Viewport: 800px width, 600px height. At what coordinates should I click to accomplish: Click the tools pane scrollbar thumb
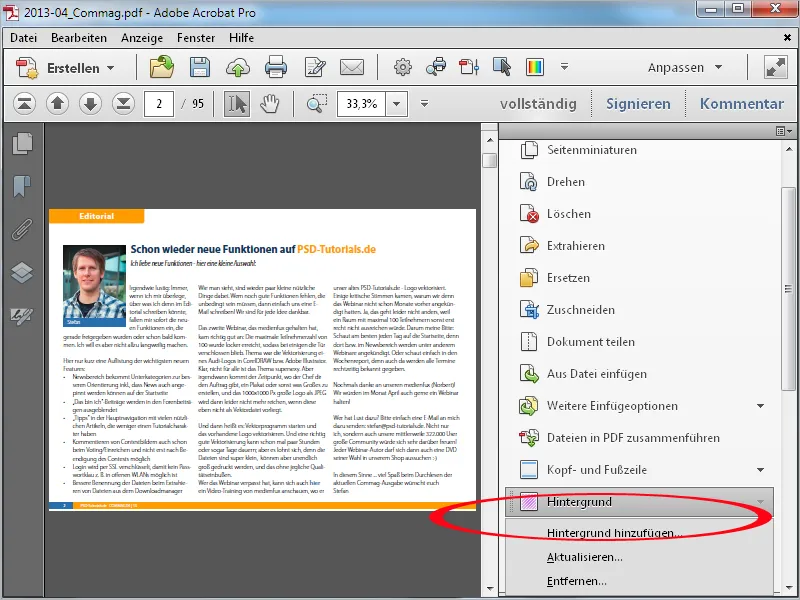[x=788, y=289]
